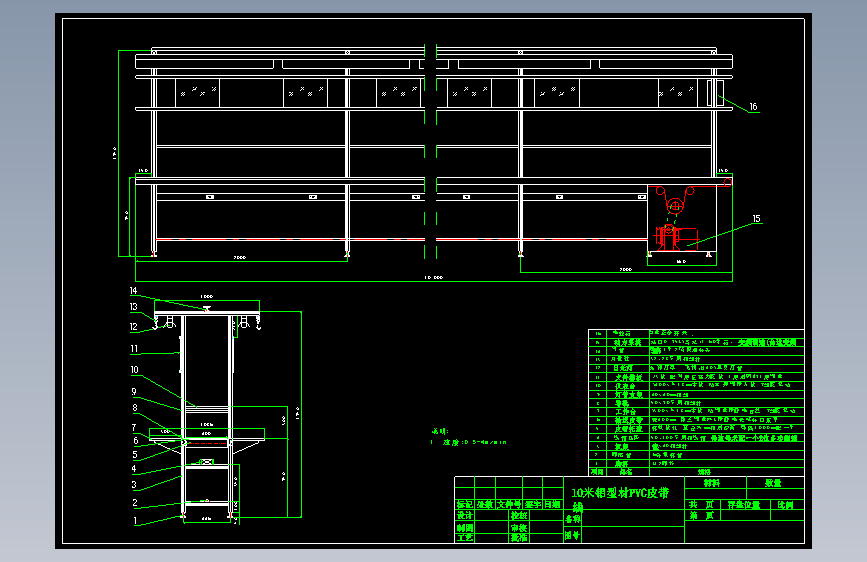This screenshot has width=867, height=562.
Task: Click callout number 1 at the foot
Action: coord(135,520)
